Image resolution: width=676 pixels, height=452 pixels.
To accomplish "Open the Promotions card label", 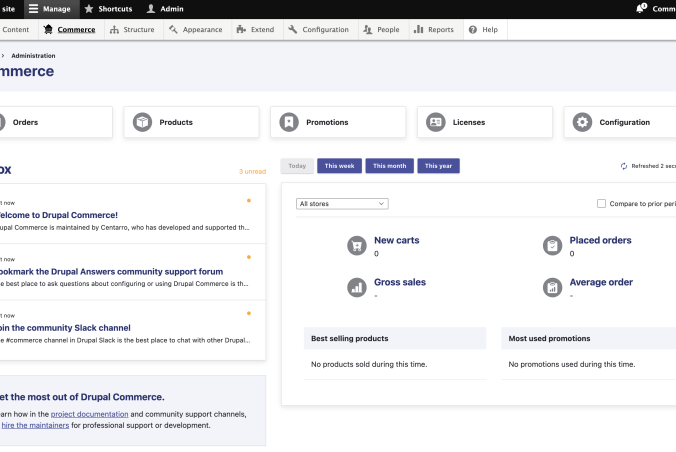I will click(327, 122).
